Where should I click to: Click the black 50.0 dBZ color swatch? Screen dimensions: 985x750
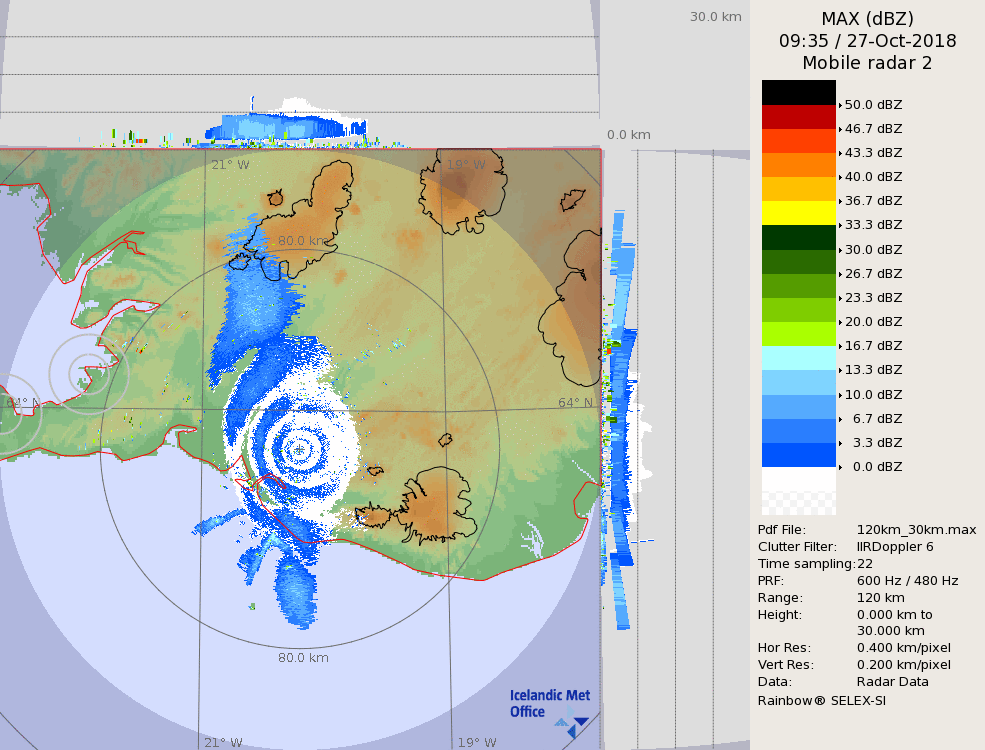(798, 92)
